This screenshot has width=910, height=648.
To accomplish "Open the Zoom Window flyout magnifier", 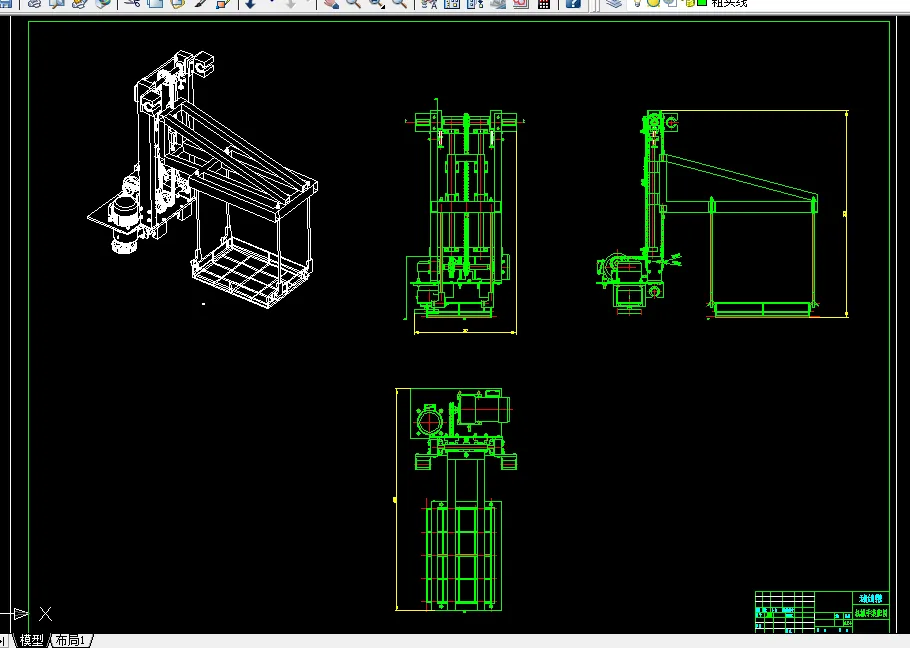I will (x=377, y=3).
